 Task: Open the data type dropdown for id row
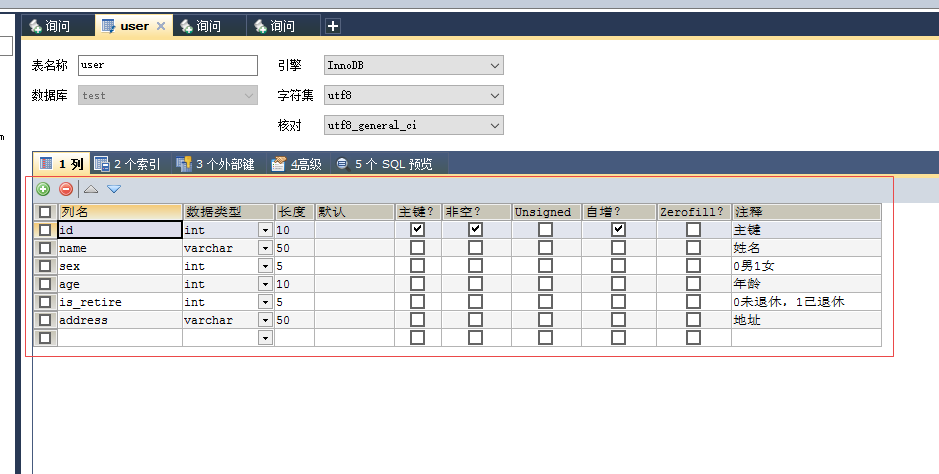(x=265, y=230)
